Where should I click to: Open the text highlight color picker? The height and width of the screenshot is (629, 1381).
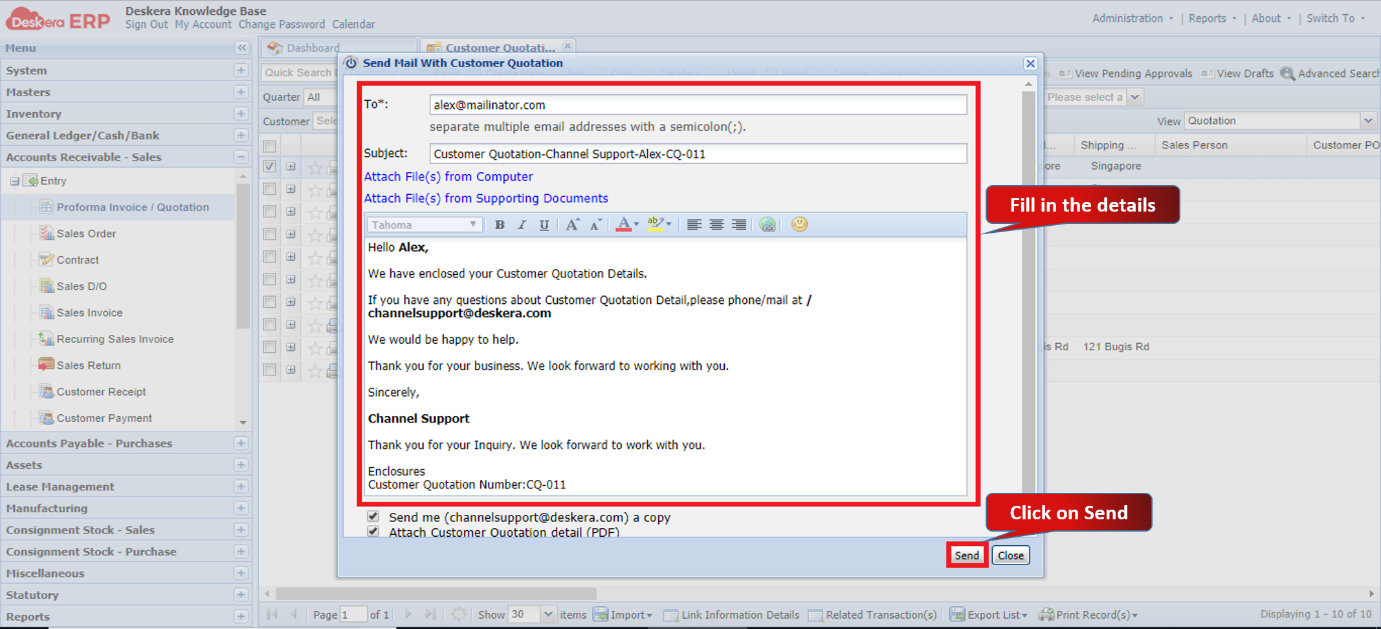[659, 225]
